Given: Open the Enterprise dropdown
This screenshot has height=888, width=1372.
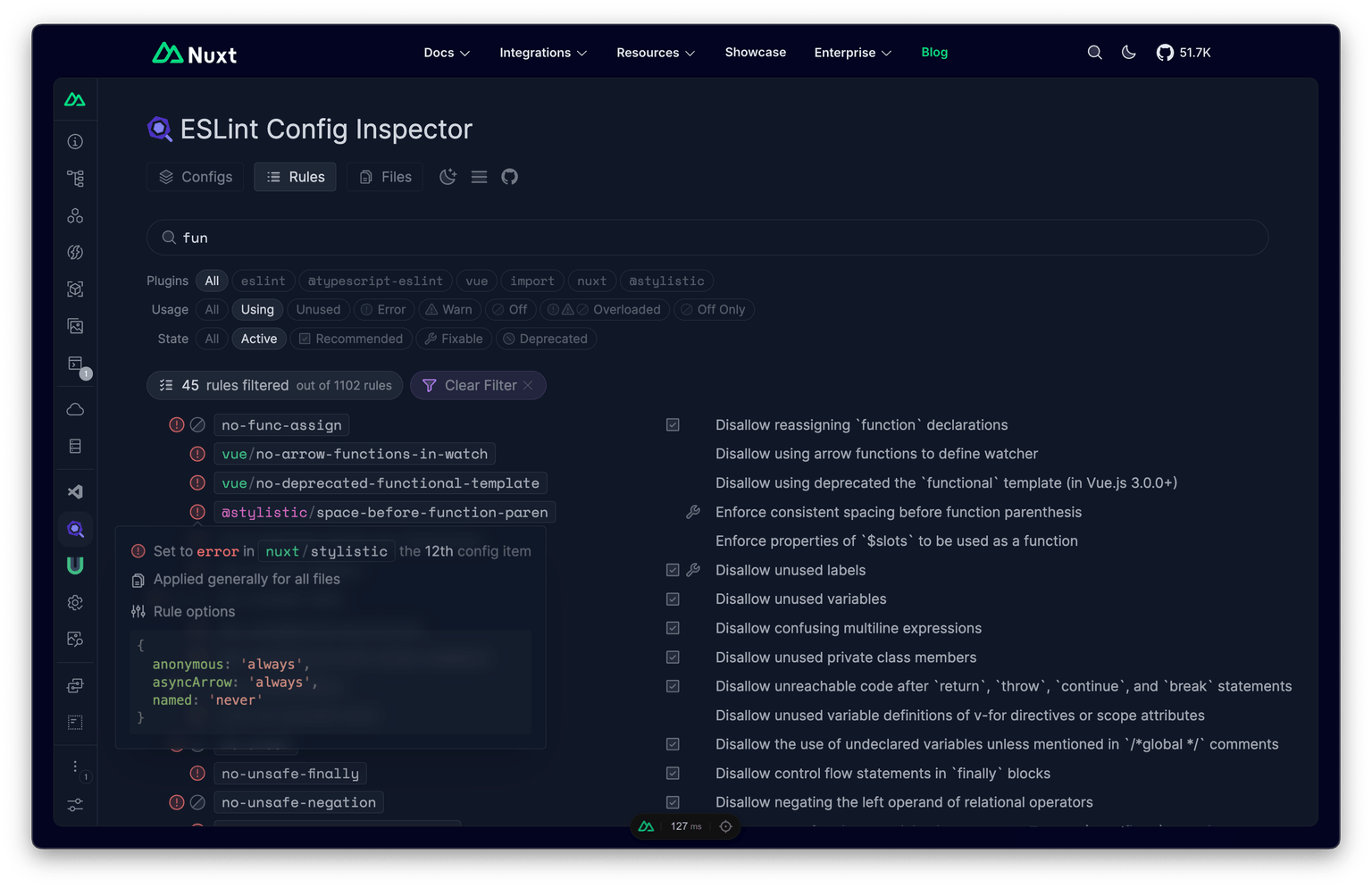Looking at the screenshot, I should click(x=851, y=53).
